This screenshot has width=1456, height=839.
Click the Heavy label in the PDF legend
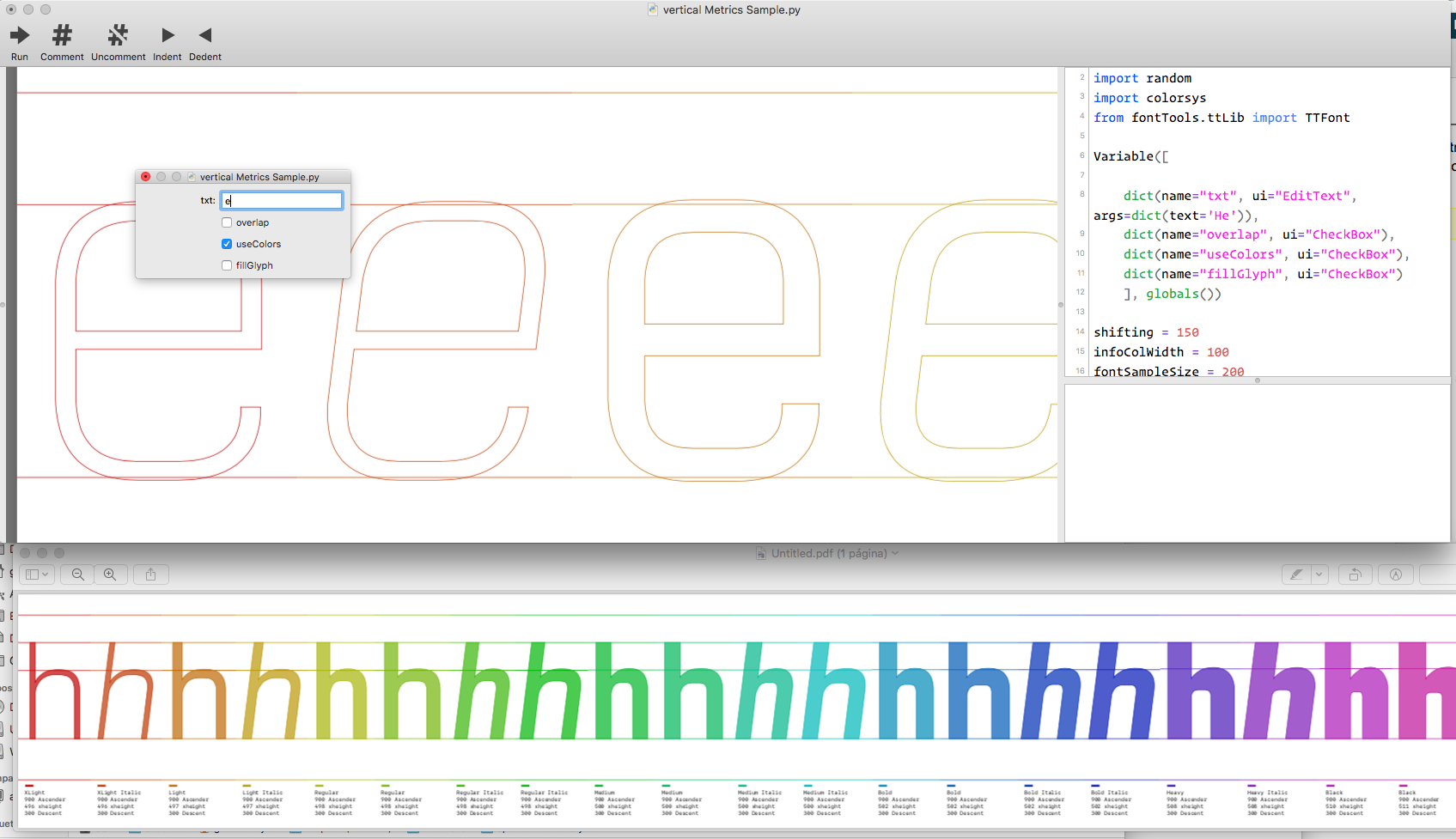click(x=1175, y=793)
